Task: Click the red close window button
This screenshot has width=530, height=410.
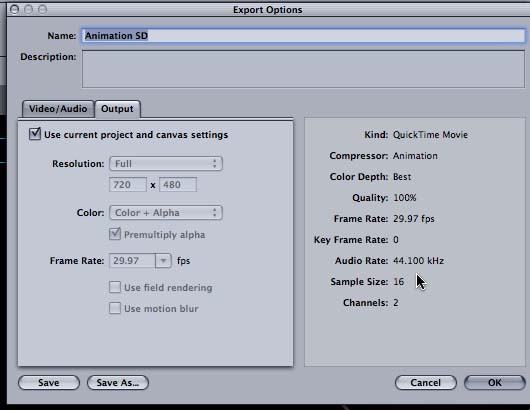Action: [15, 9]
